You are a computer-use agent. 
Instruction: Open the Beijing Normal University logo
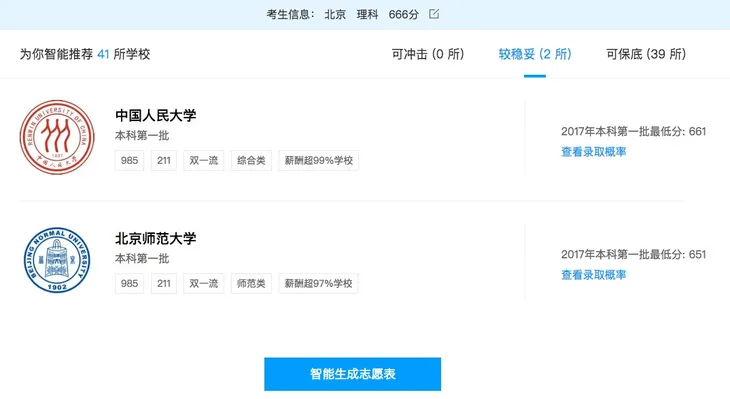57,260
